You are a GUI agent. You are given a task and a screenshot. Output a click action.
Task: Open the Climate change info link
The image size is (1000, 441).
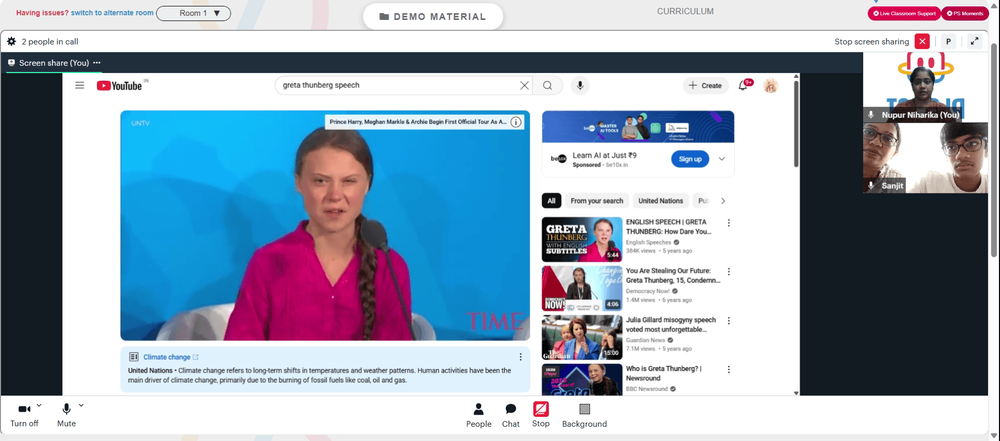point(171,357)
